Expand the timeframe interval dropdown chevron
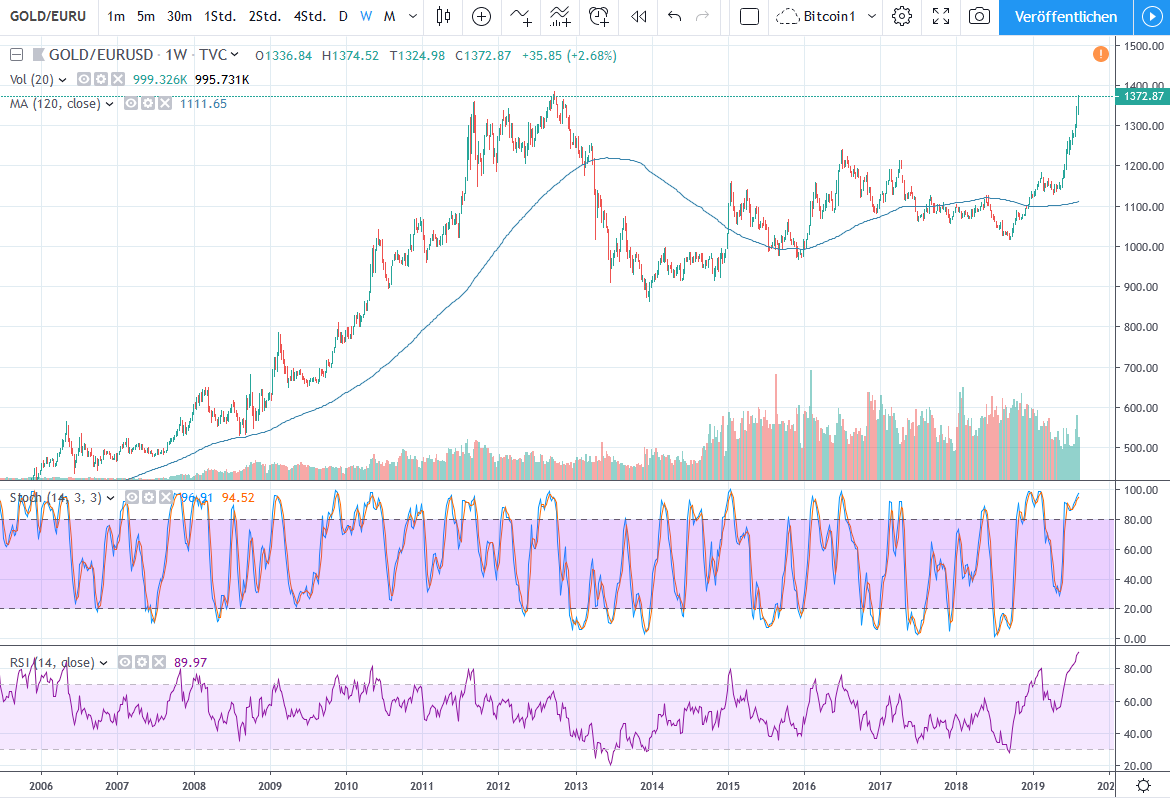 (413, 16)
